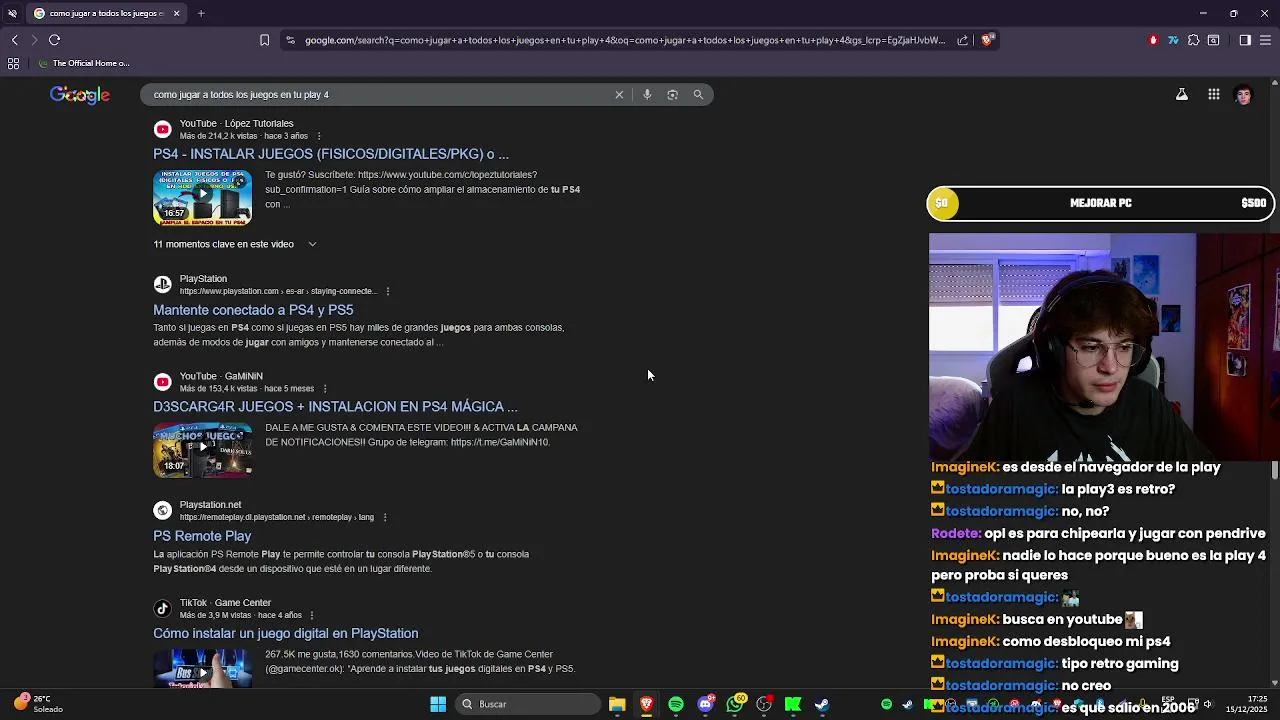1280x720 pixels.
Task: Open weather widget 26°C Soleado
Action: pos(37,704)
